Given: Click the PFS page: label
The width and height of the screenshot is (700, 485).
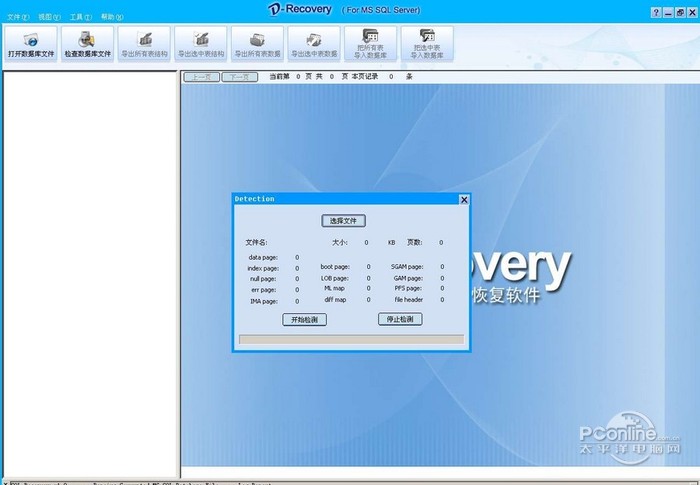Looking at the screenshot, I should click(408, 288).
